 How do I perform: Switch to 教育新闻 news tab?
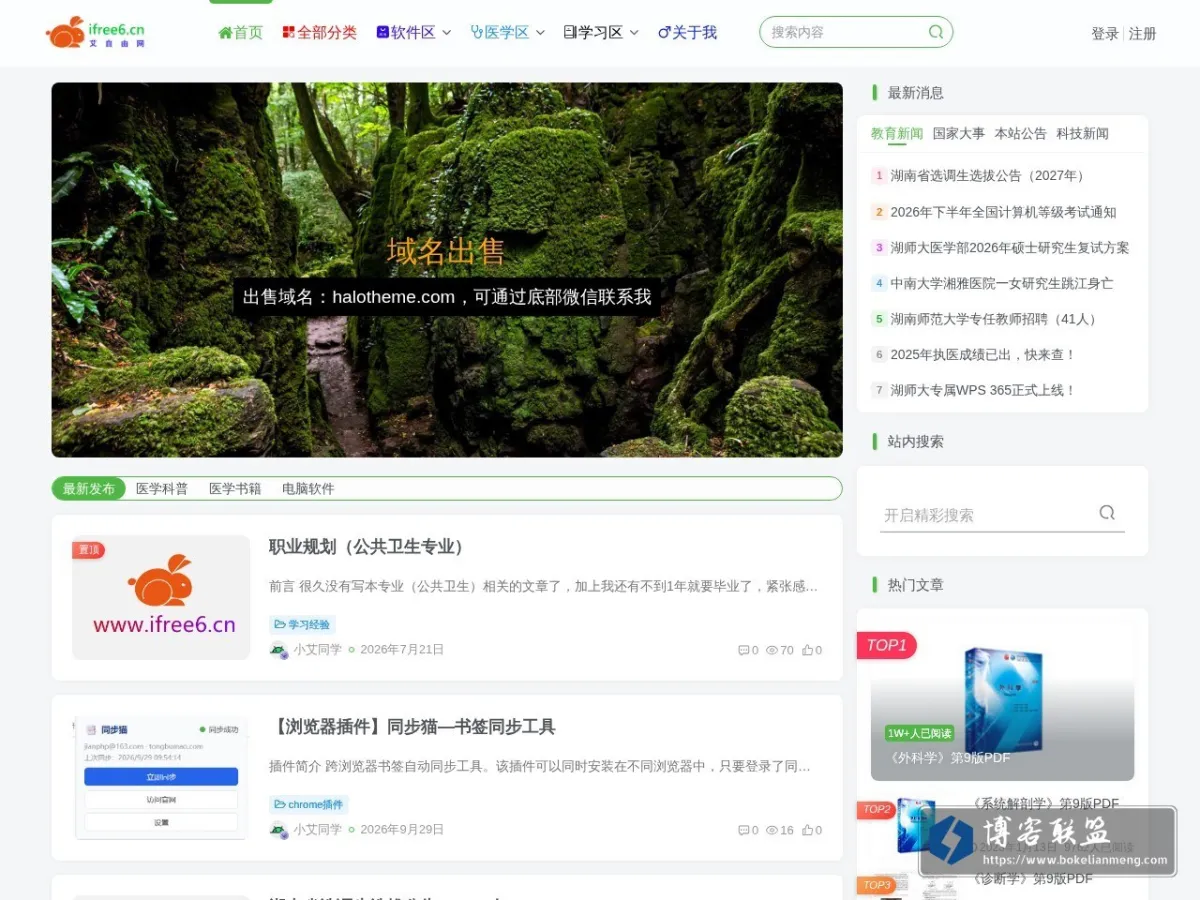(x=897, y=133)
